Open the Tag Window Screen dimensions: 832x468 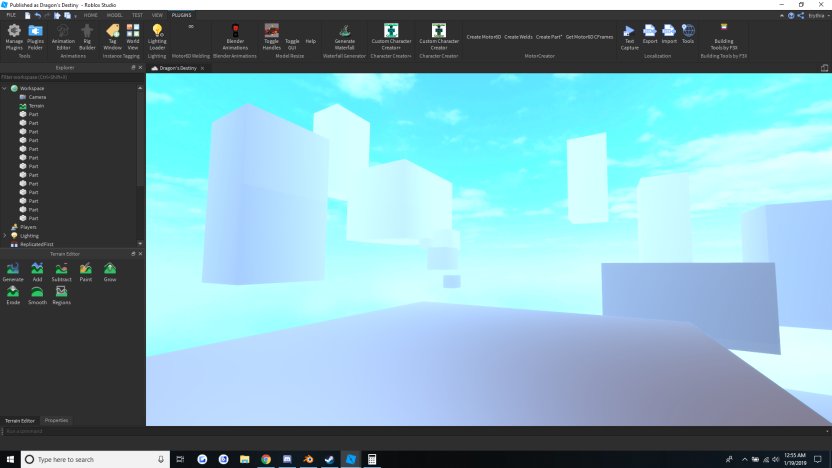[x=112, y=37]
